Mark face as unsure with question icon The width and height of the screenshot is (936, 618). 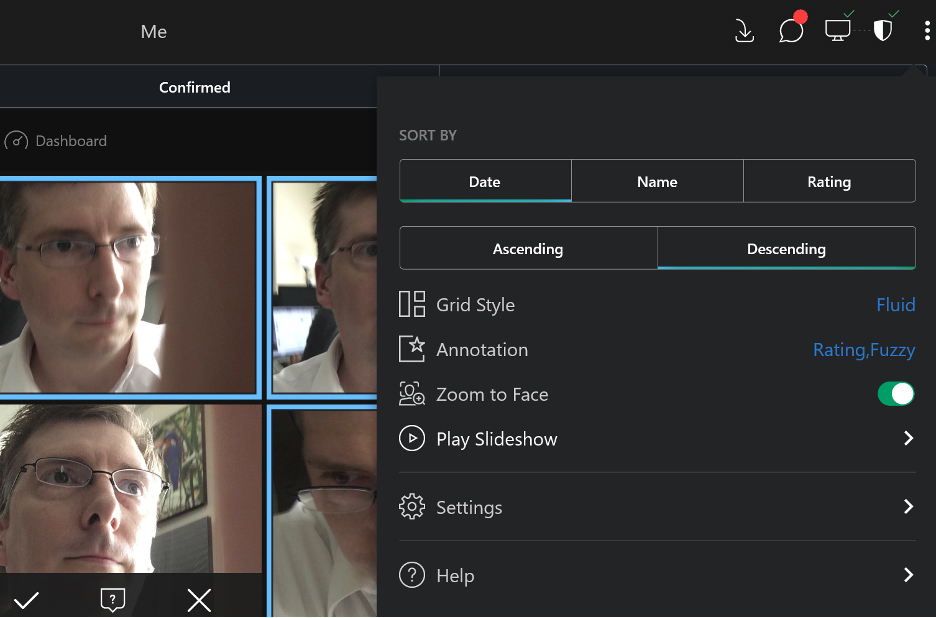pyautogui.click(x=111, y=600)
